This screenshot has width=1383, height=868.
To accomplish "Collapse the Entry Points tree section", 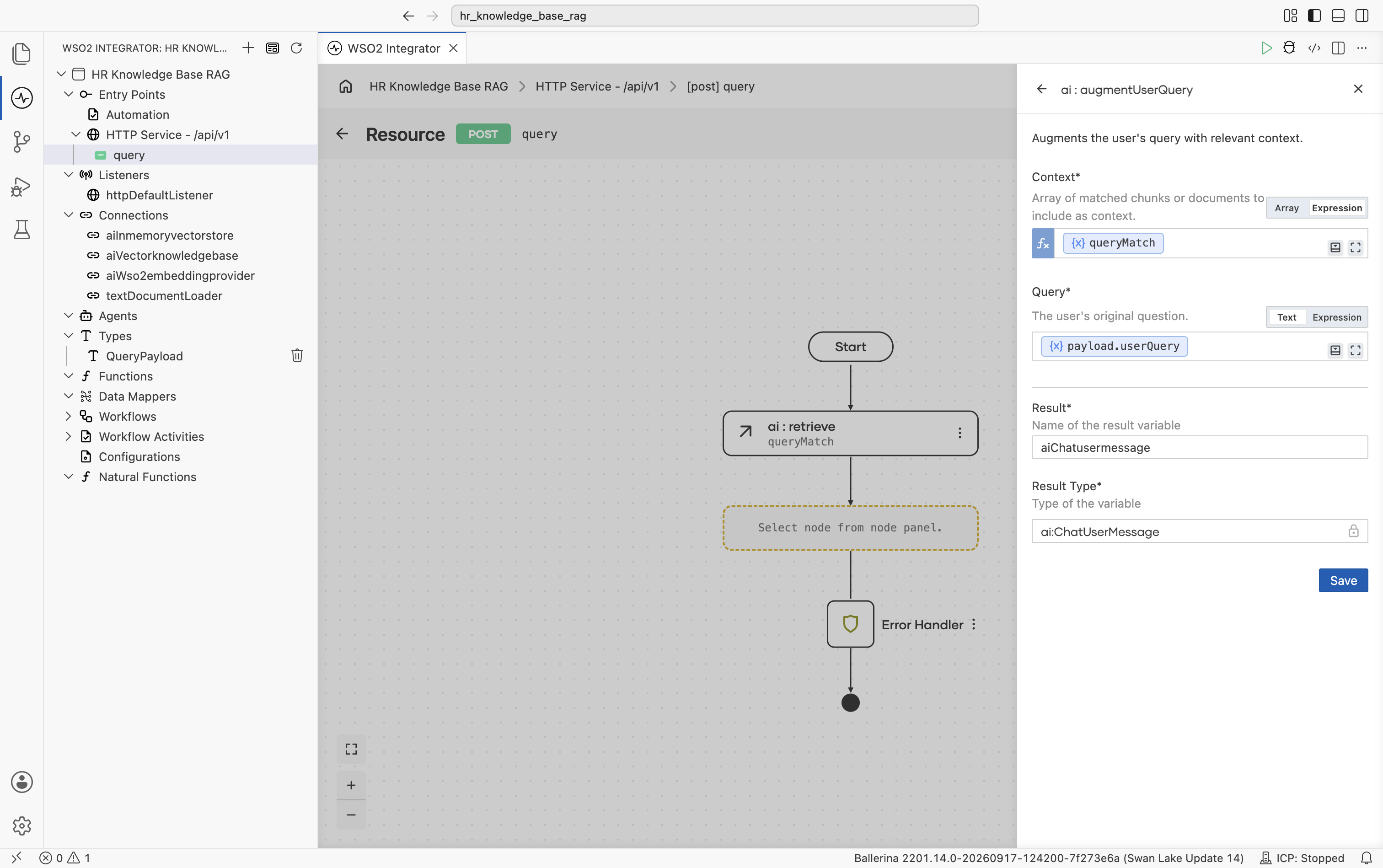I will 68,94.
